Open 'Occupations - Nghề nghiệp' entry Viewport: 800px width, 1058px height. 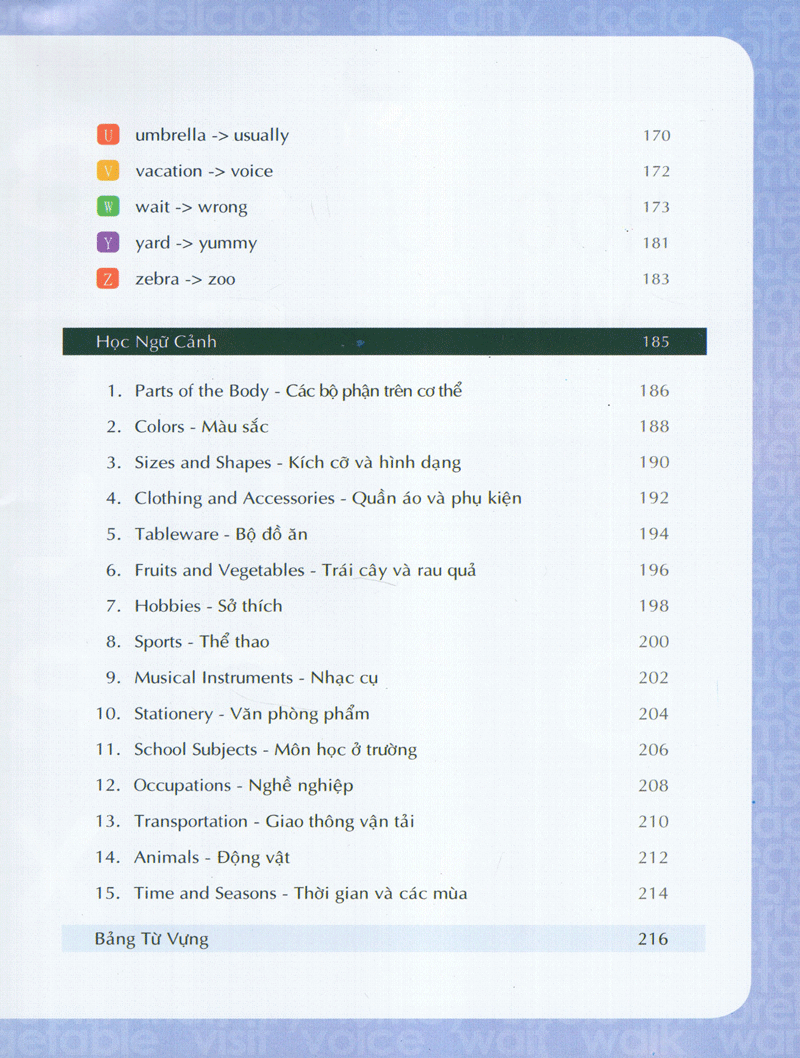click(x=244, y=786)
